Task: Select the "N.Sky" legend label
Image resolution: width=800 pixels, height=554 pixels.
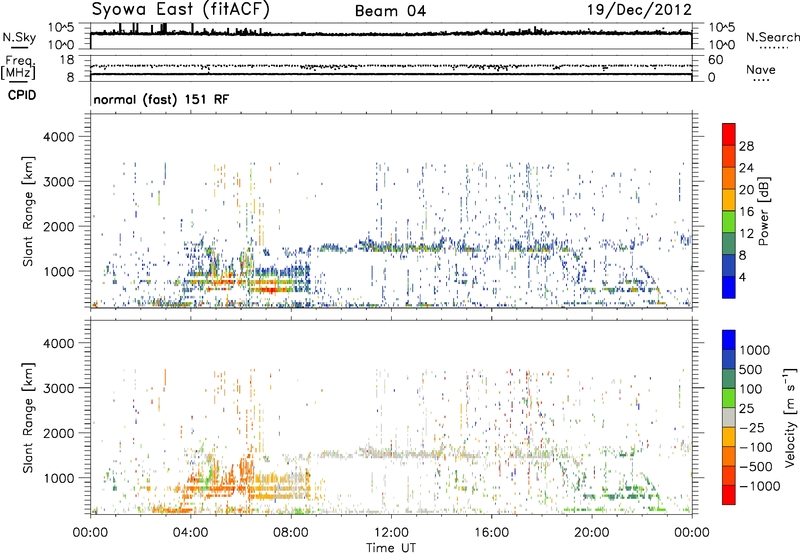Action: [19, 37]
